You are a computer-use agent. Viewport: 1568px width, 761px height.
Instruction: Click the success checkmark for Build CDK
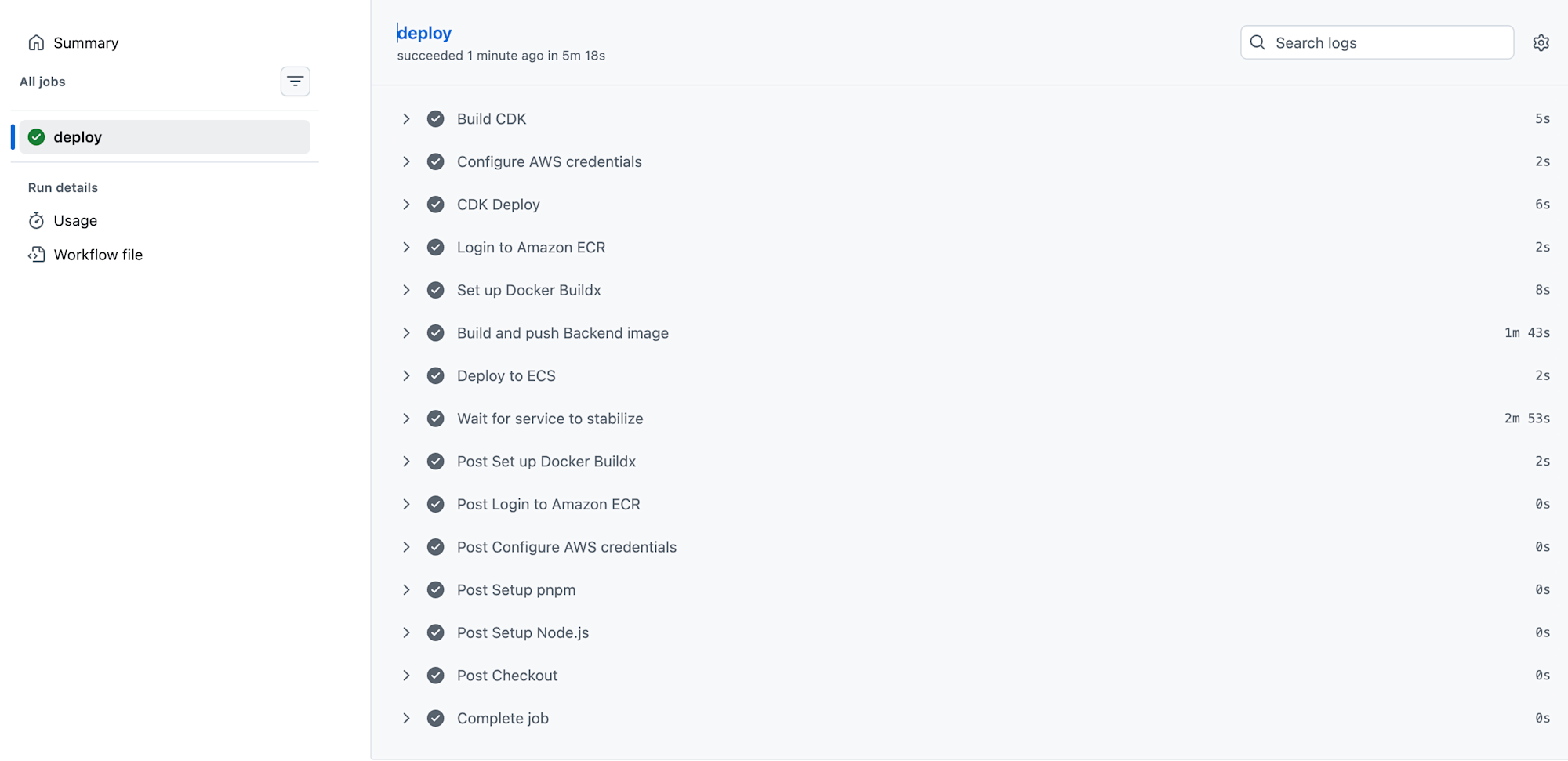pos(435,119)
